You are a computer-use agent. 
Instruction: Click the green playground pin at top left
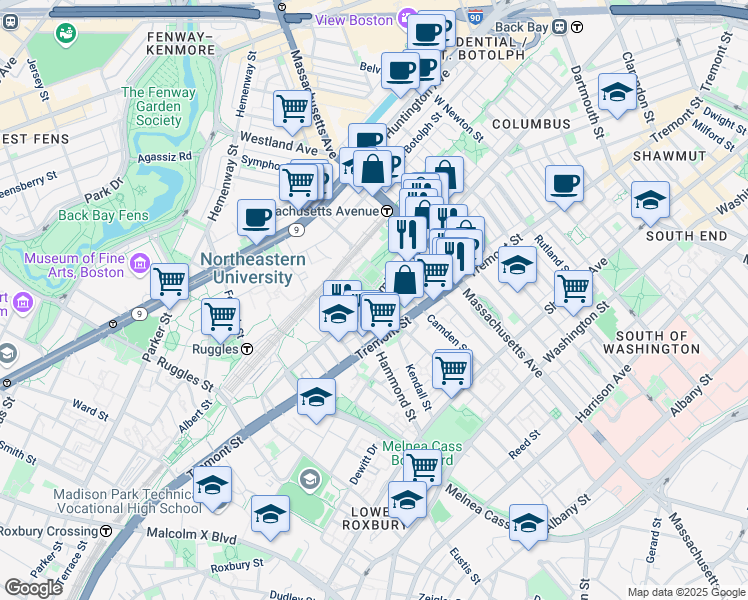point(66,34)
